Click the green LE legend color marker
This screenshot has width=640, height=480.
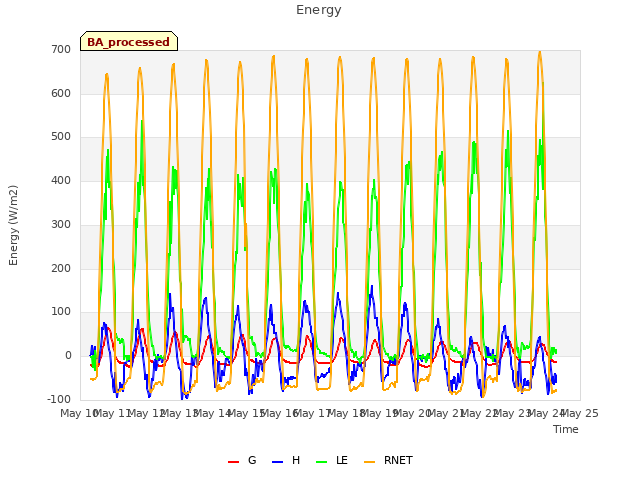(322, 462)
